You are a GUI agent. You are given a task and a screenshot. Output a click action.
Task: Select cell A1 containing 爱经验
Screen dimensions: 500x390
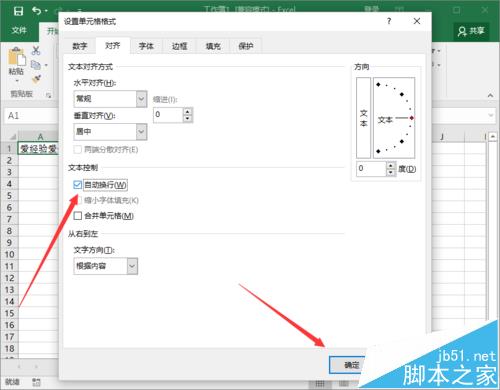pos(38,149)
